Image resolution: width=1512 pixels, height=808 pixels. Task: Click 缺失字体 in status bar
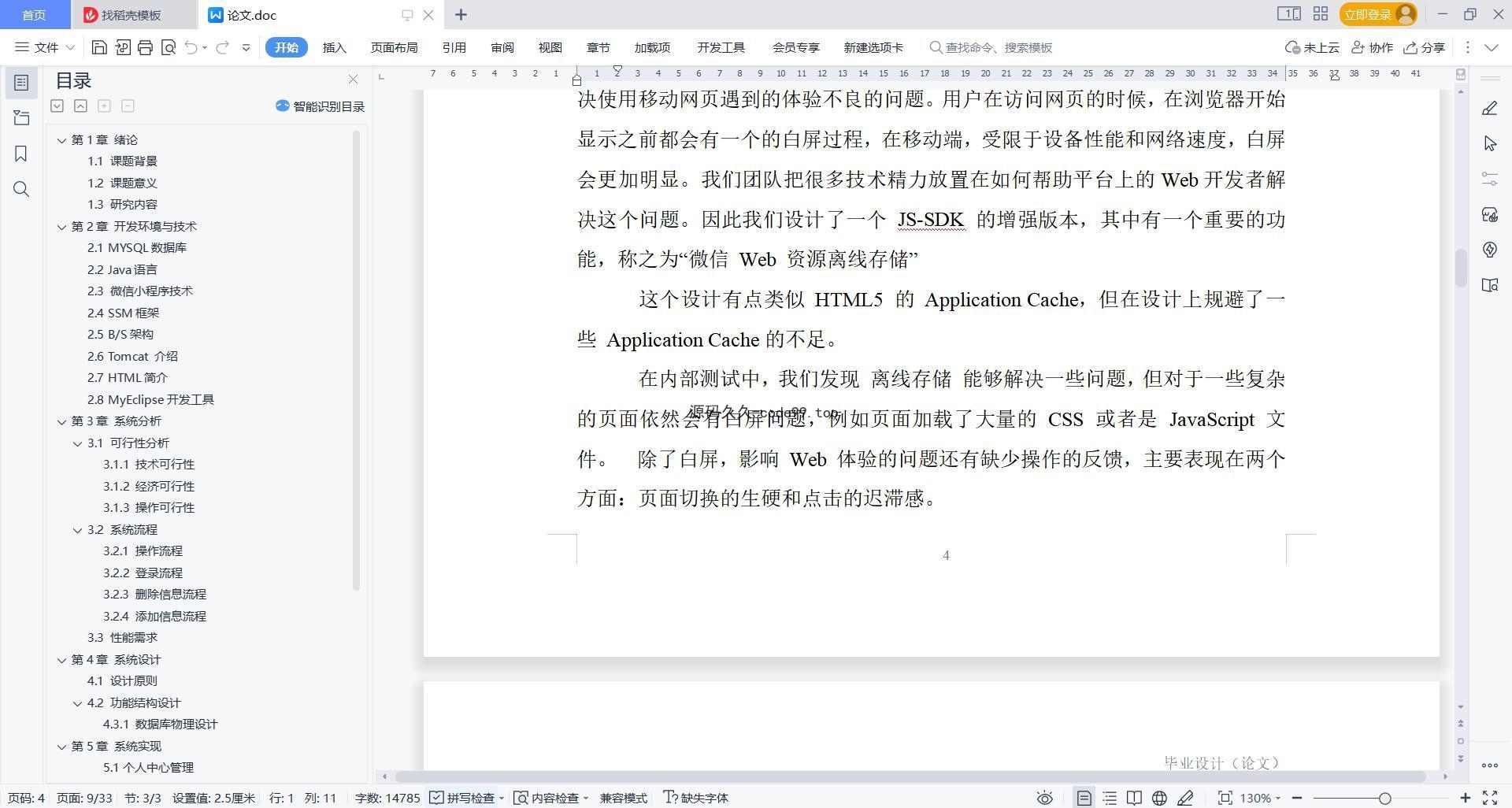pyautogui.click(x=696, y=798)
